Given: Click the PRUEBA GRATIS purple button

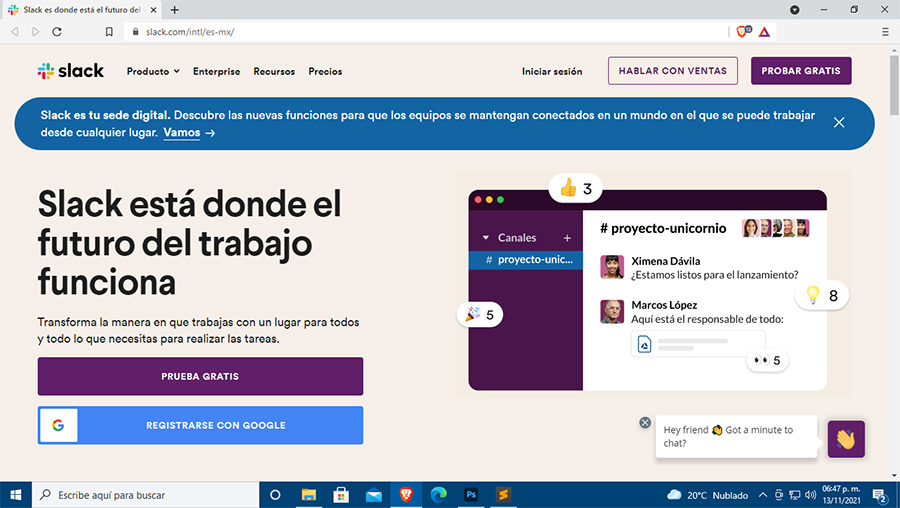Looking at the screenshot, I should click(200, 376).
